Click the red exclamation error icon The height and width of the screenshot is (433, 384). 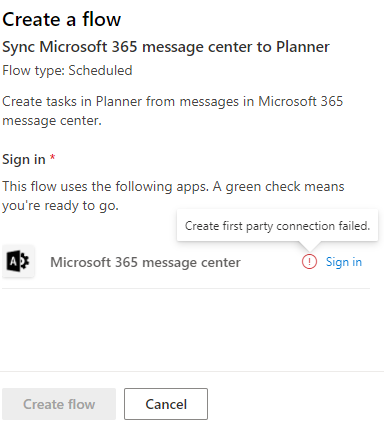[x=309, y=262]
